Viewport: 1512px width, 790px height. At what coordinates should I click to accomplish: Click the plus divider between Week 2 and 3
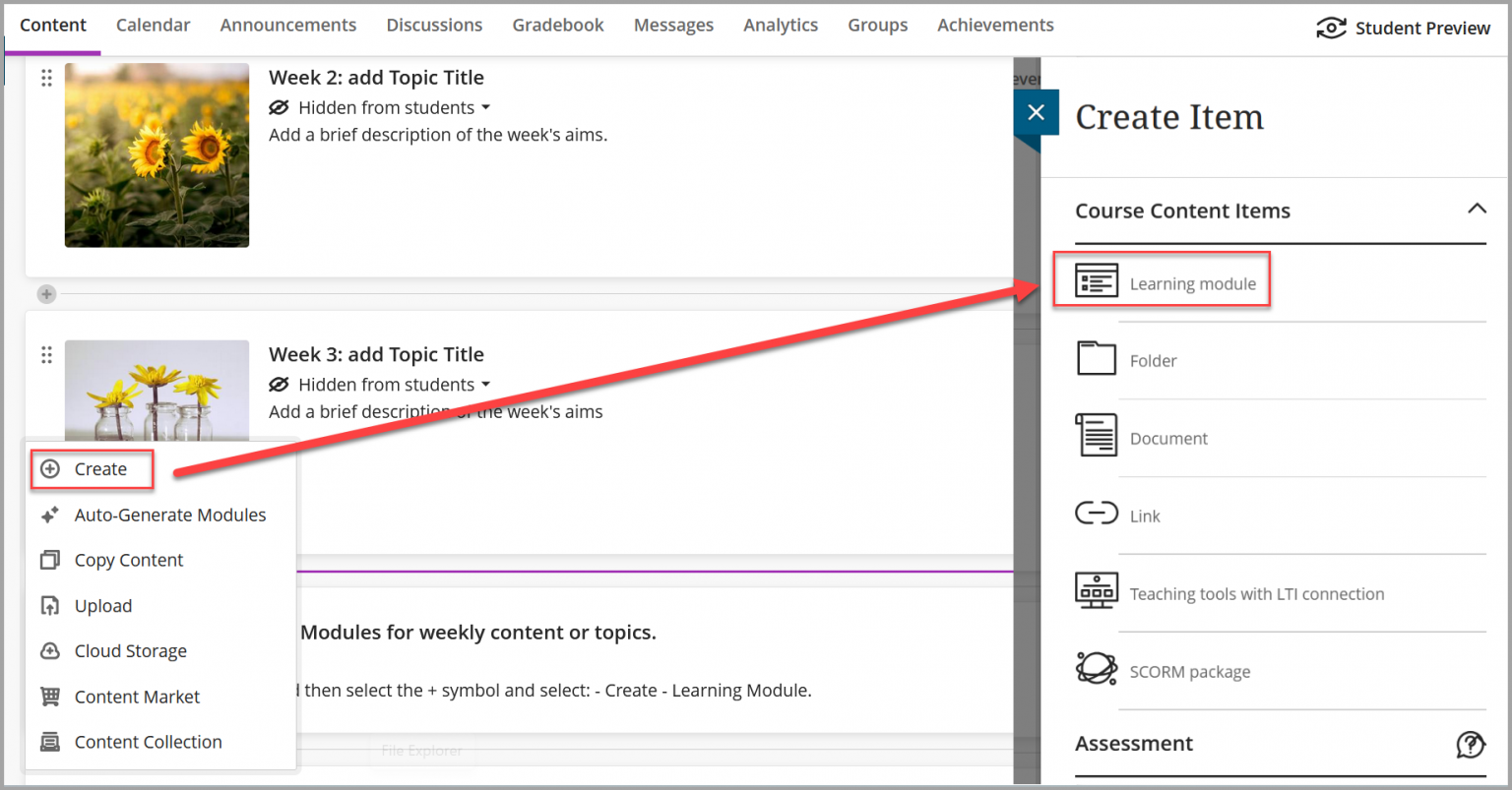46,294
